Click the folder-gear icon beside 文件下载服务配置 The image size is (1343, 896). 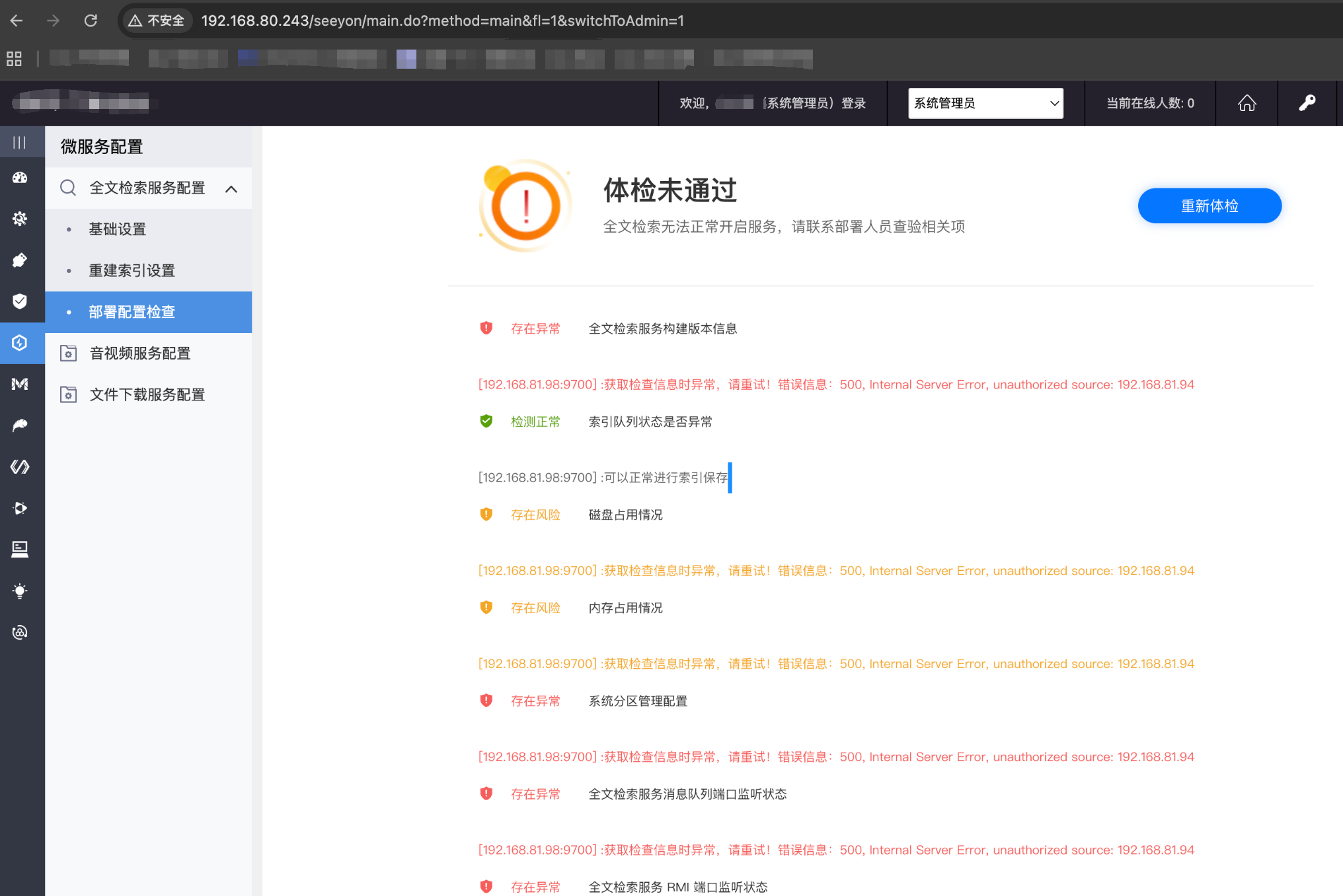click(68, 394)
